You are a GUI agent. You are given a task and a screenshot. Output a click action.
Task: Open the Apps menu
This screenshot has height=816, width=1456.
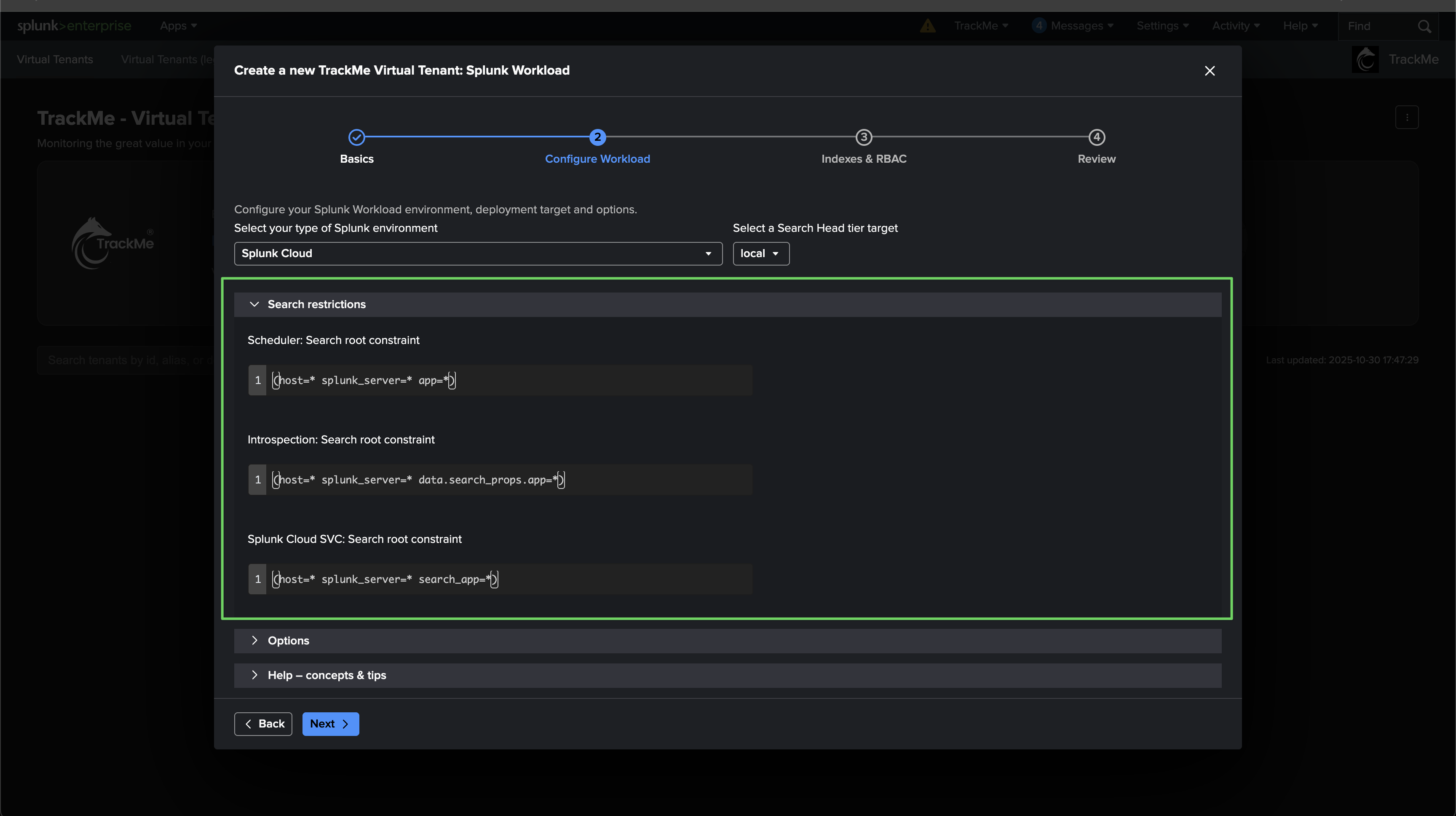178,26
